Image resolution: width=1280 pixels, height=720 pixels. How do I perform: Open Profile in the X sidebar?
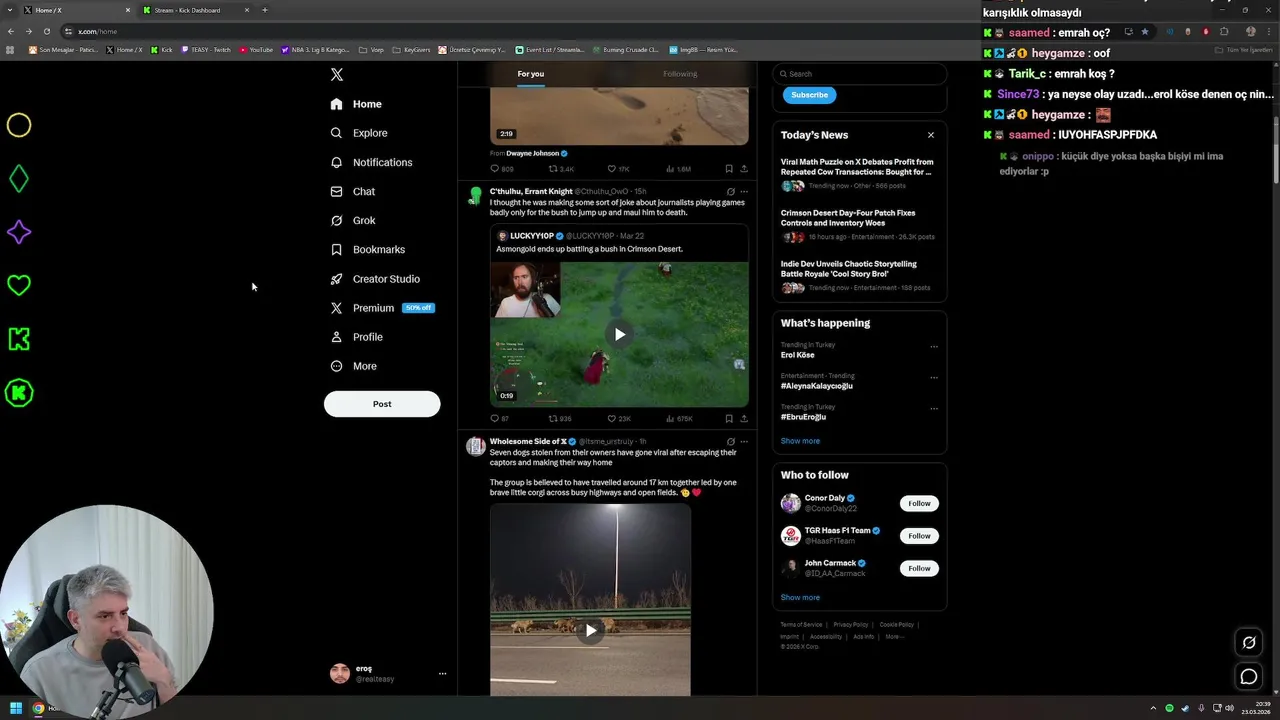[356, 337]
